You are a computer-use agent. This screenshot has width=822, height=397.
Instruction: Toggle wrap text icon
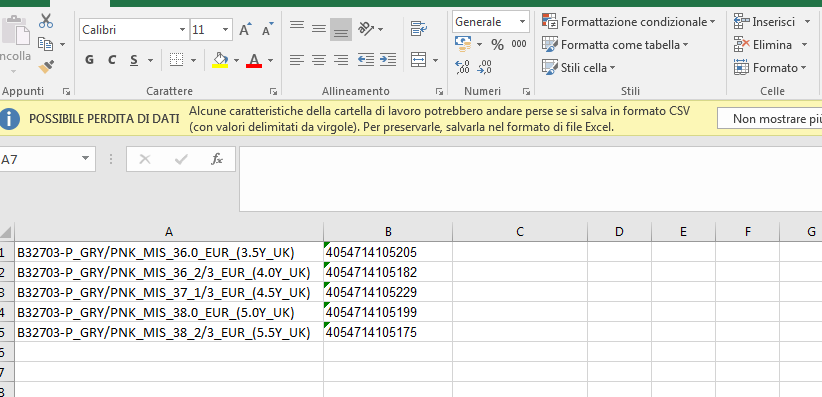(419, 29)
